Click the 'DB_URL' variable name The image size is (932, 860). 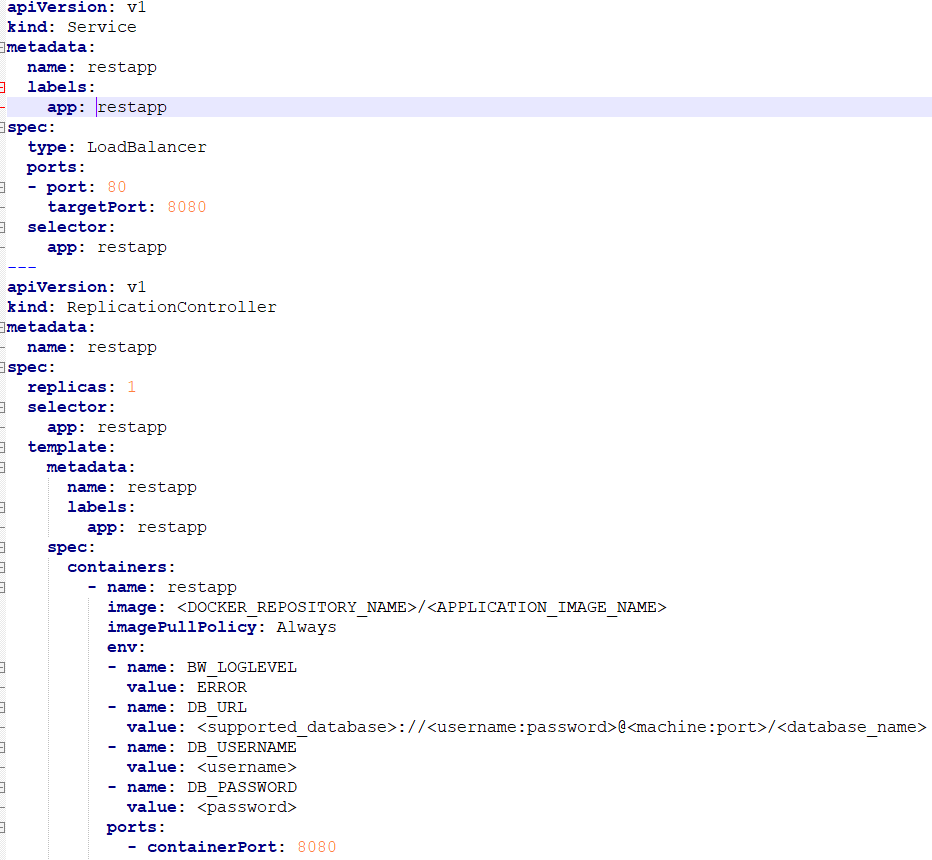click(217, 707)
